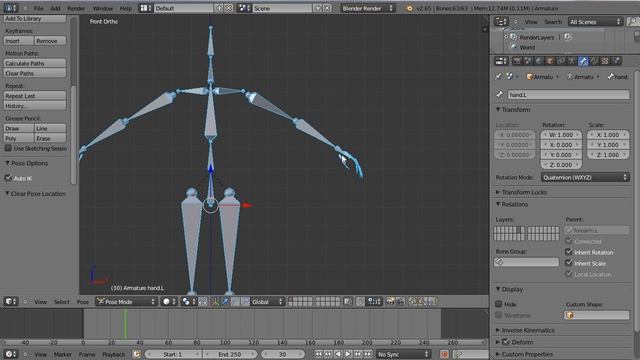Click the properties editor type icon
The height and width of the screenshot is (360, 640).
(501, 61)
